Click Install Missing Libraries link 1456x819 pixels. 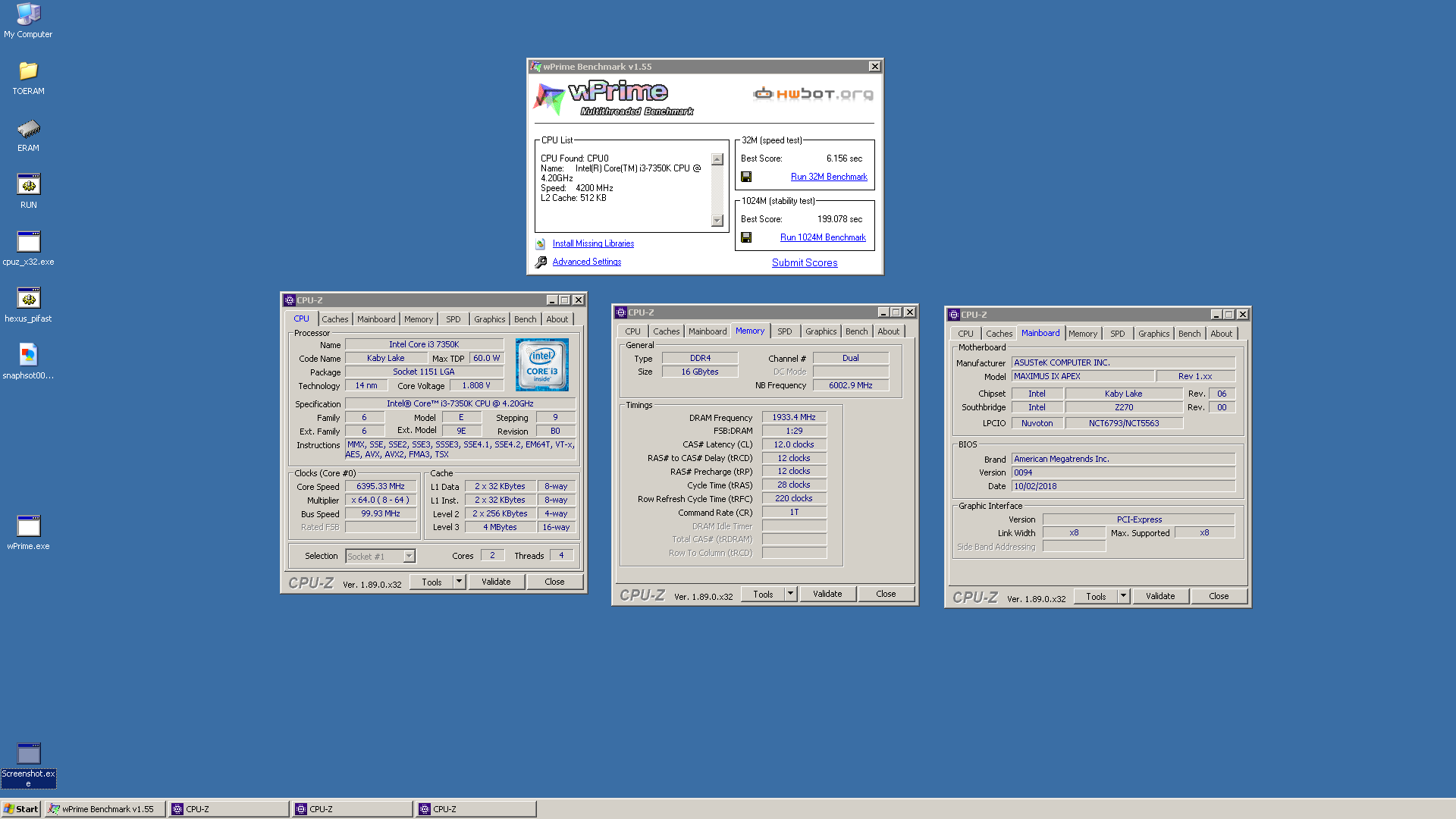593,243
